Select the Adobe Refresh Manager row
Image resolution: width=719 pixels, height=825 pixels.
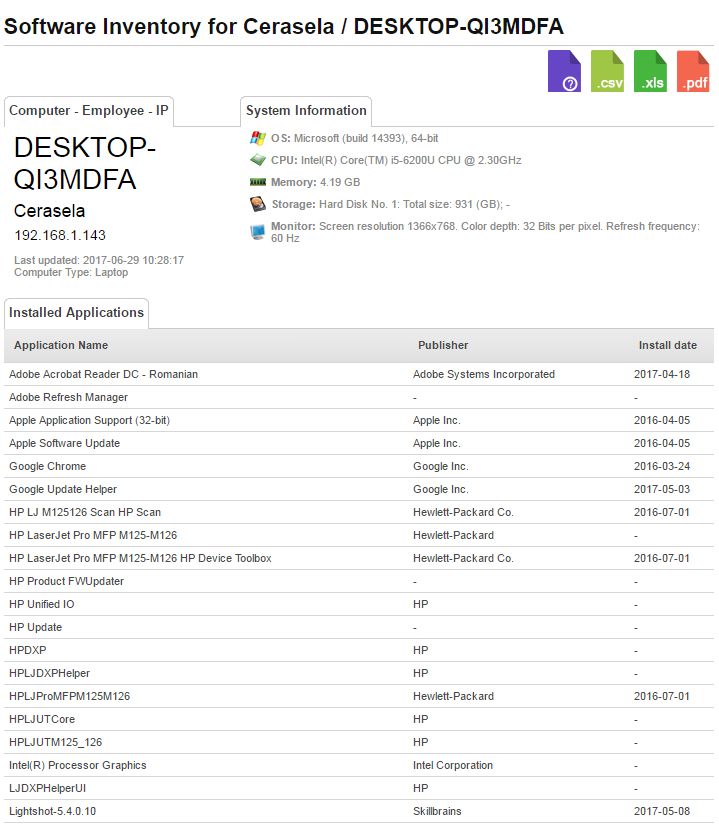coord(359,397)
